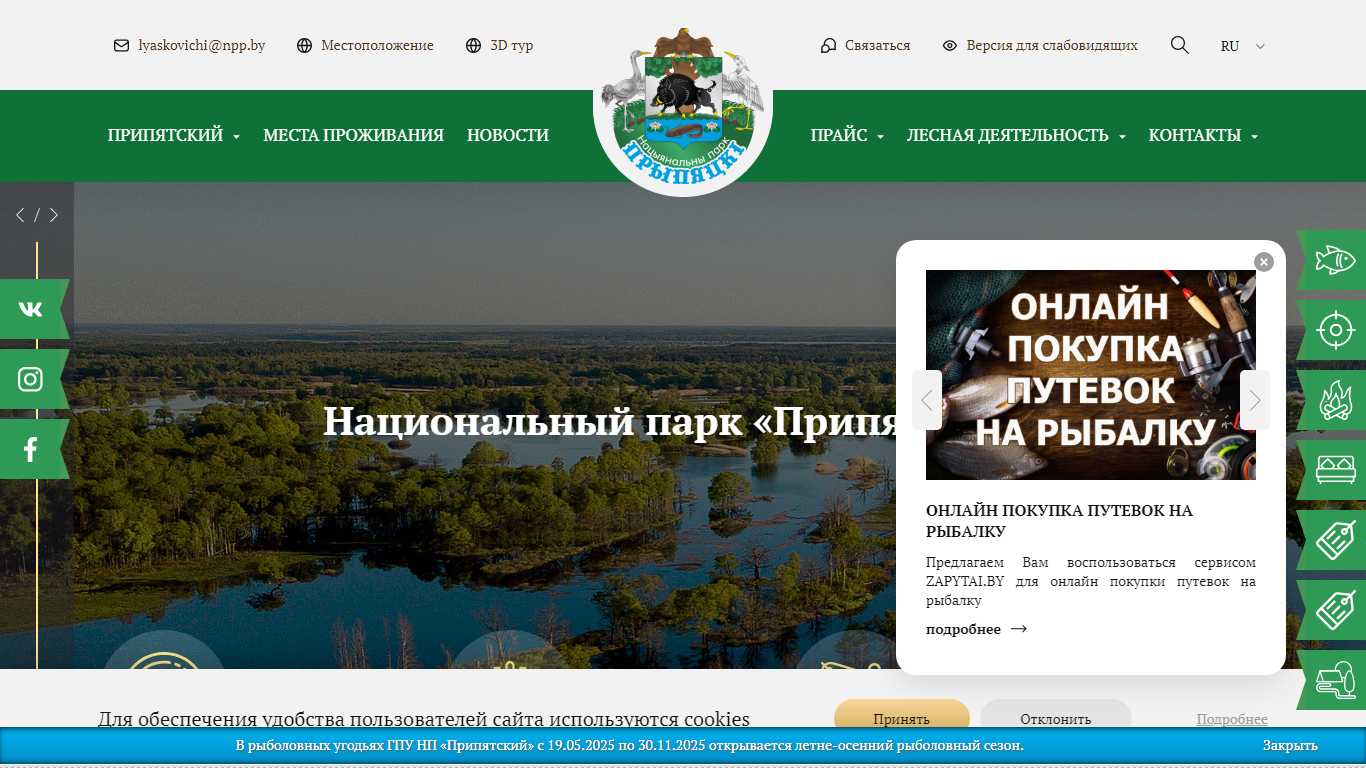
Task: Show next popup slide with right arrow
Action: coord(1255,400)
